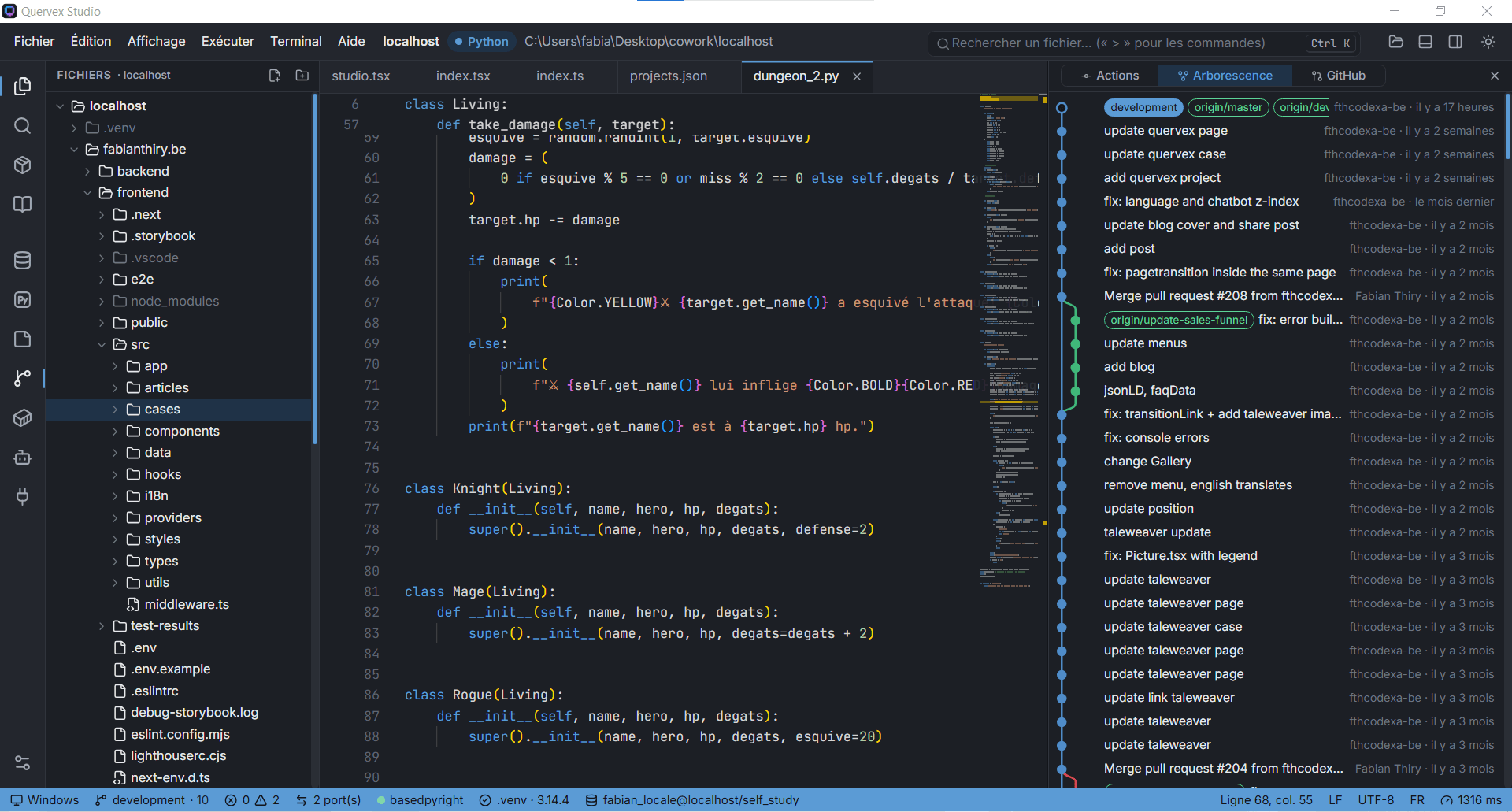Expand the backend folder
1512x812 pixels.
87,171
